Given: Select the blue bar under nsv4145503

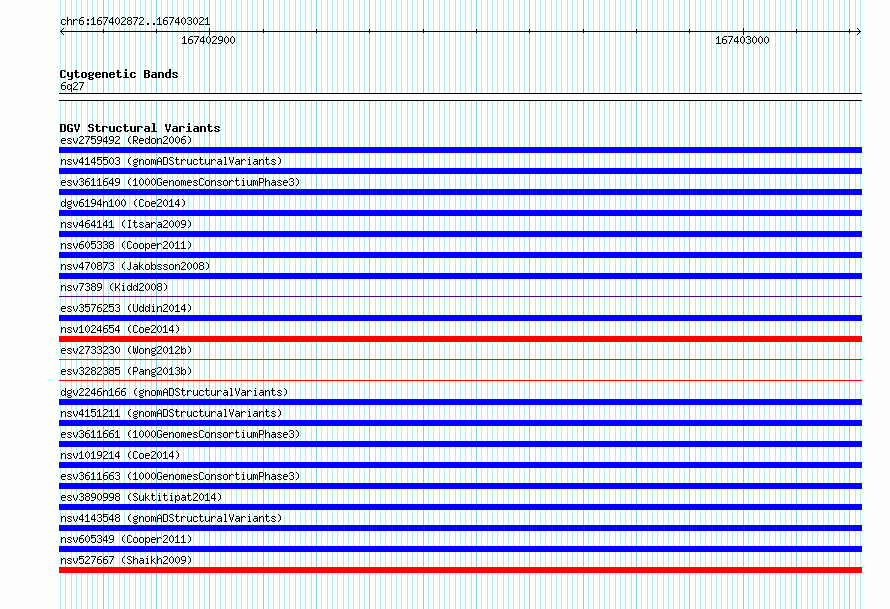Looking at the screenshot, I should point(460,171).
